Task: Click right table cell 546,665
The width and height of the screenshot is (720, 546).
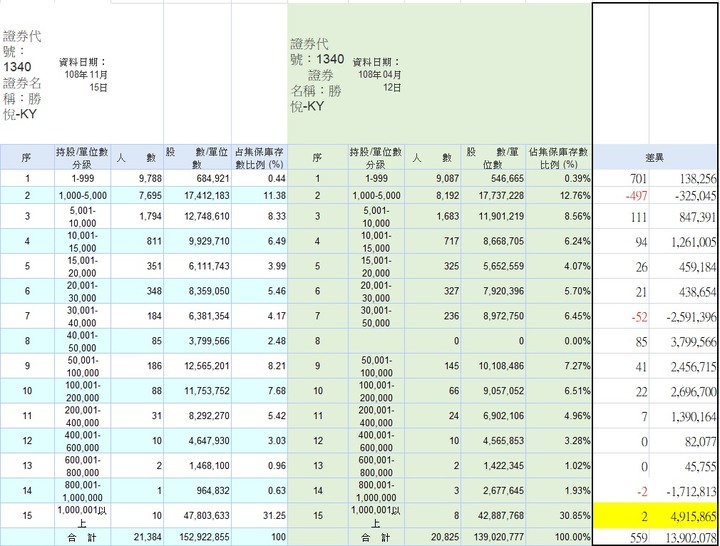Action: point(493,178)
